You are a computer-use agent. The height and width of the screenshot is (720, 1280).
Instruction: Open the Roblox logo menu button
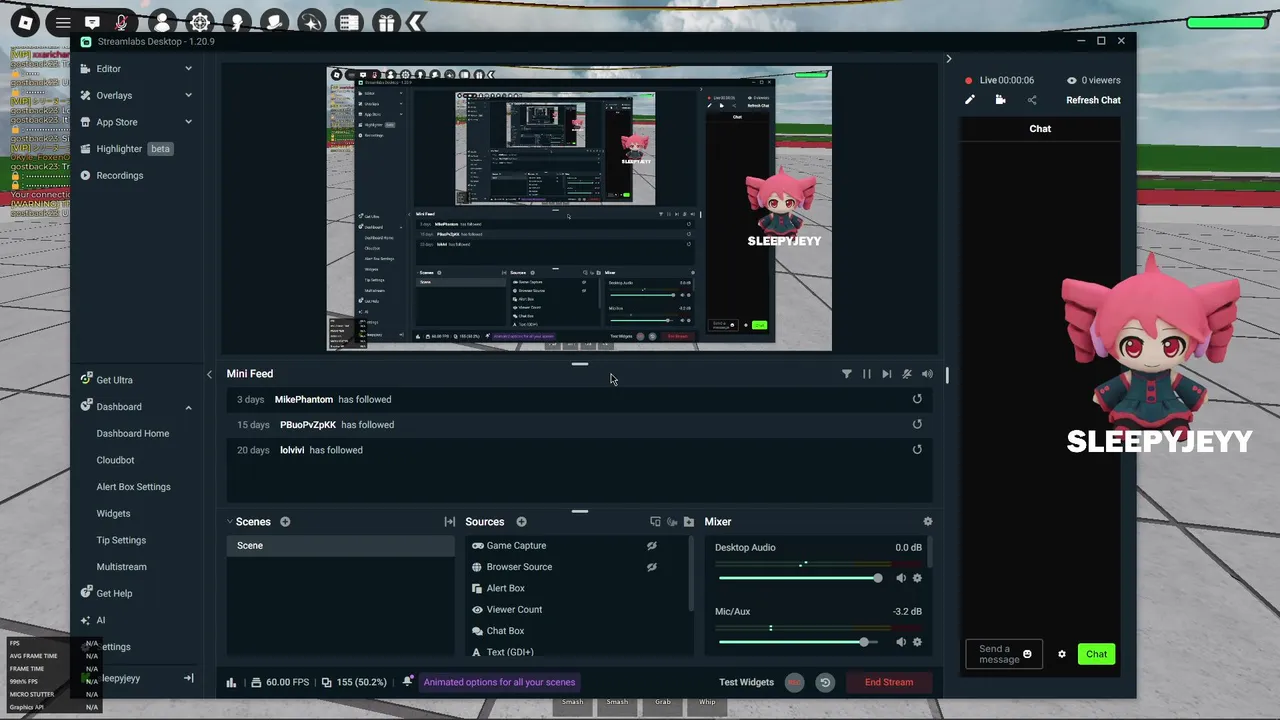tap(25, 22)
